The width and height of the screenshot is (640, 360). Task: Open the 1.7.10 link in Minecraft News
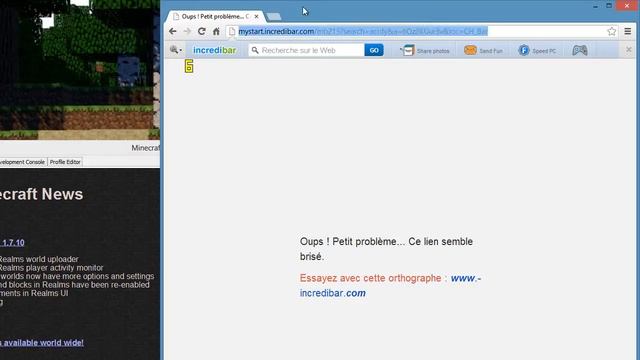coord(12,242)
